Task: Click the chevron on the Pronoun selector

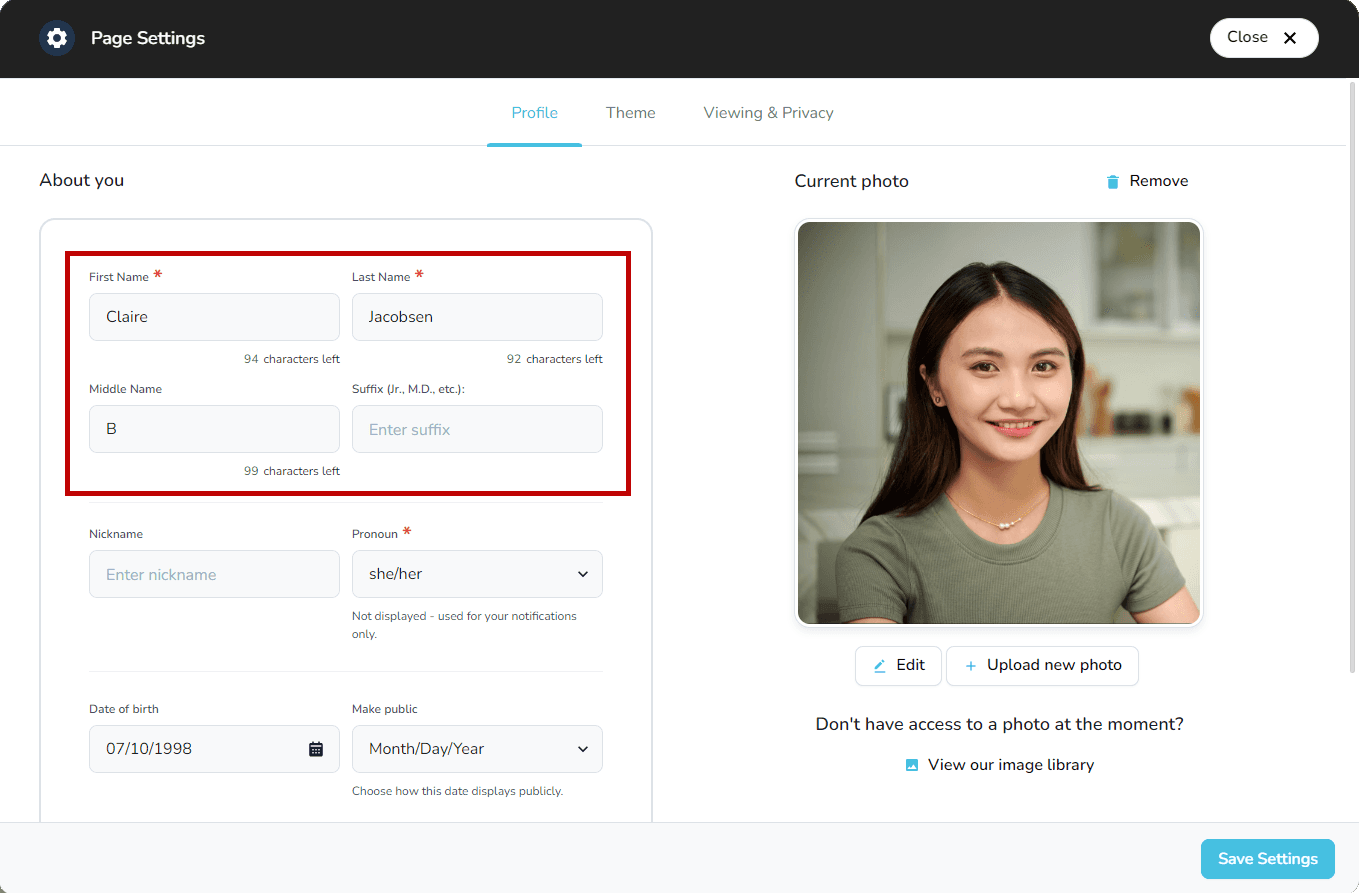Action: tap(583, 574)
